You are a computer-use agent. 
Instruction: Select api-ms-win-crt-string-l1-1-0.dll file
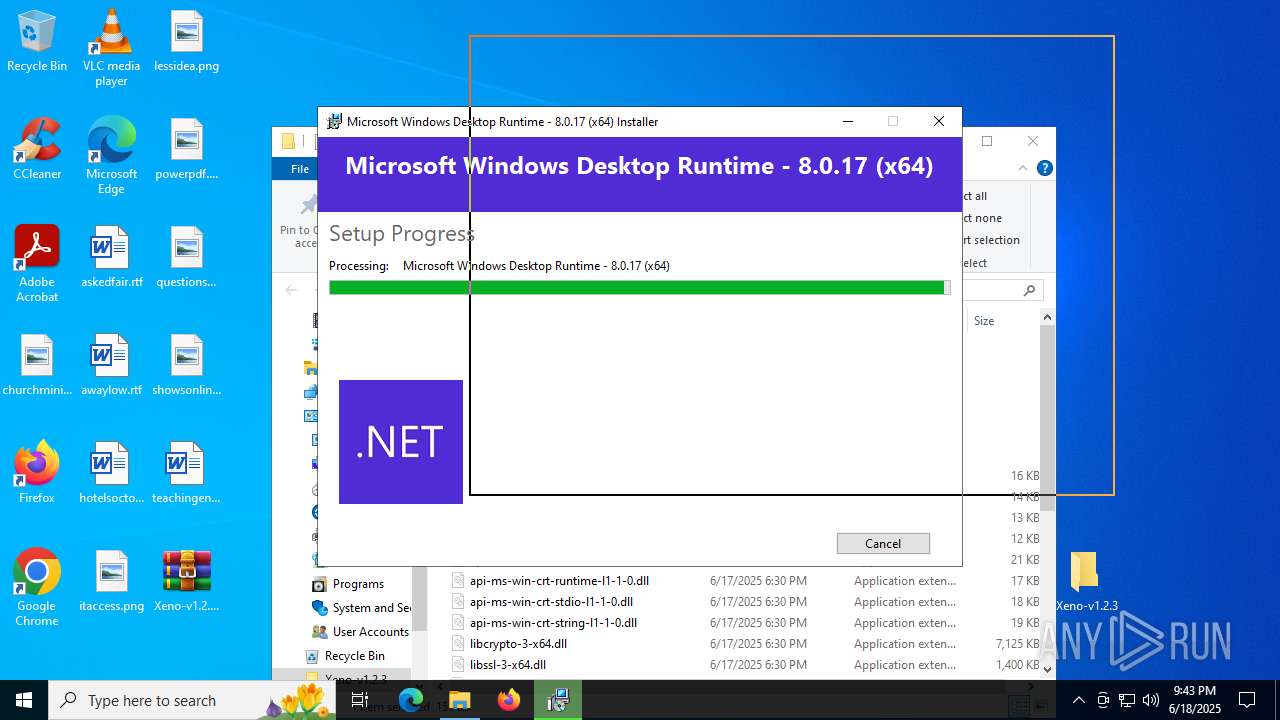[x=553, y=622]
